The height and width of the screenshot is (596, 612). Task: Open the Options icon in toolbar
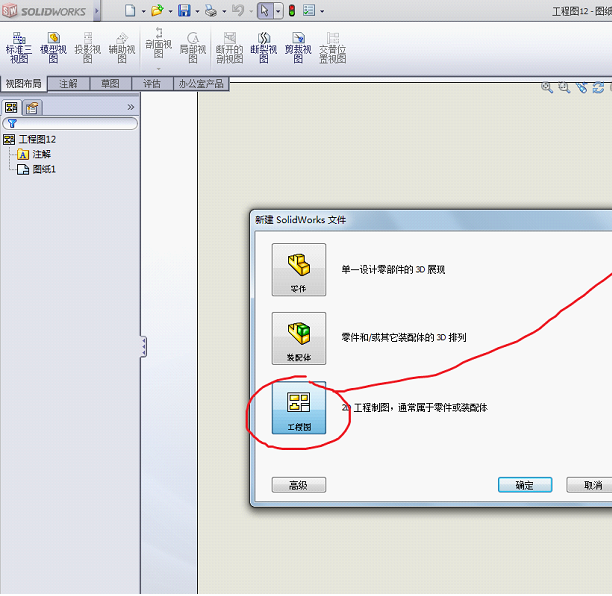pyautogui.click(x=309, y=11)
